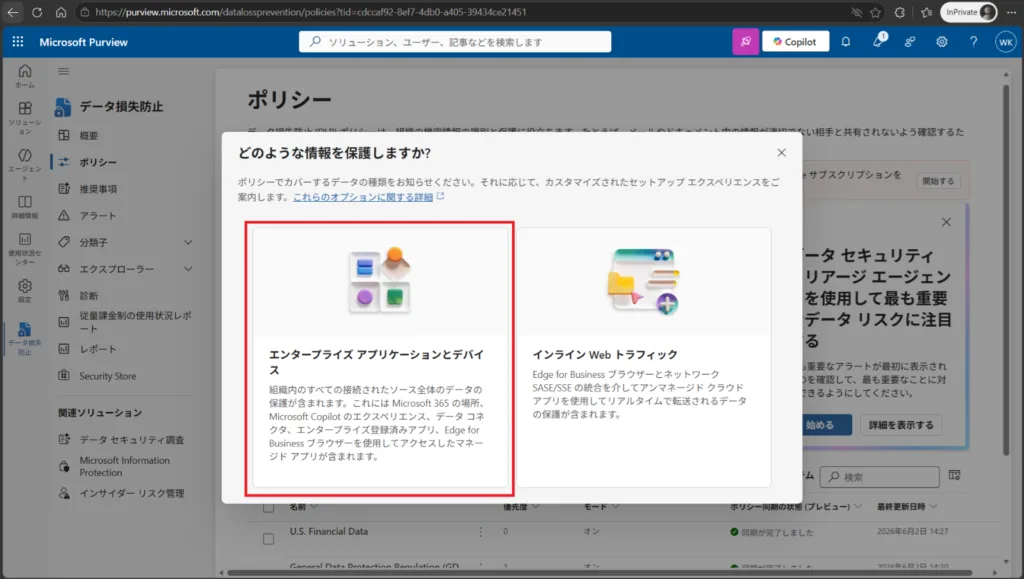Open notifications bell icon

(x=846, y=42)
